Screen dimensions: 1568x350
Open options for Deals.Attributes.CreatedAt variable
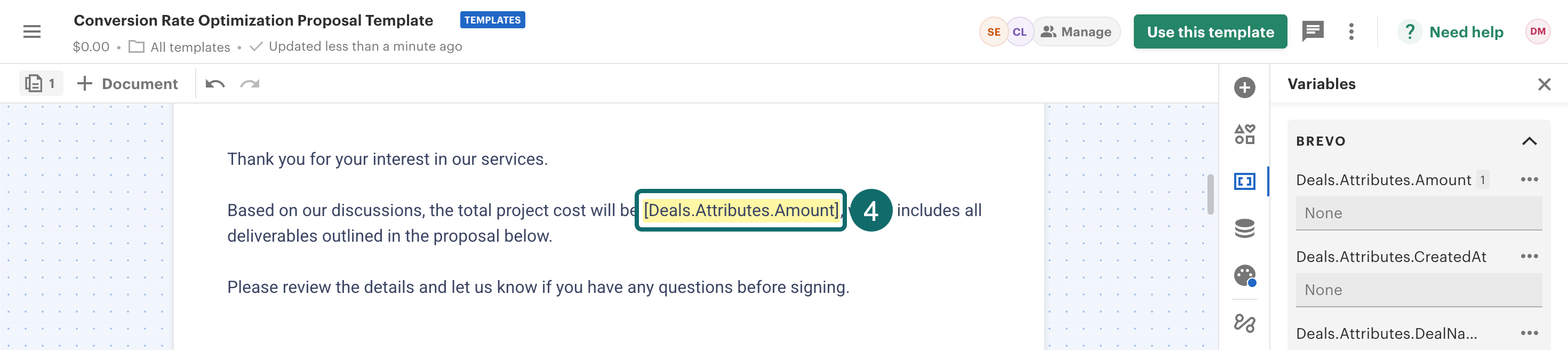pyautogui.click(x=1529, y=256)
